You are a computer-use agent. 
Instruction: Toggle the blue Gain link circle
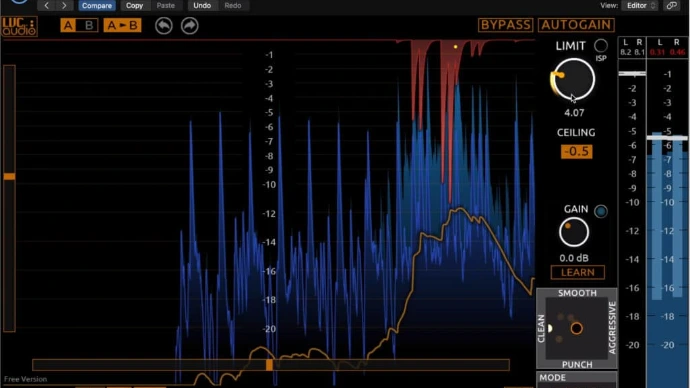pos(601,211)
